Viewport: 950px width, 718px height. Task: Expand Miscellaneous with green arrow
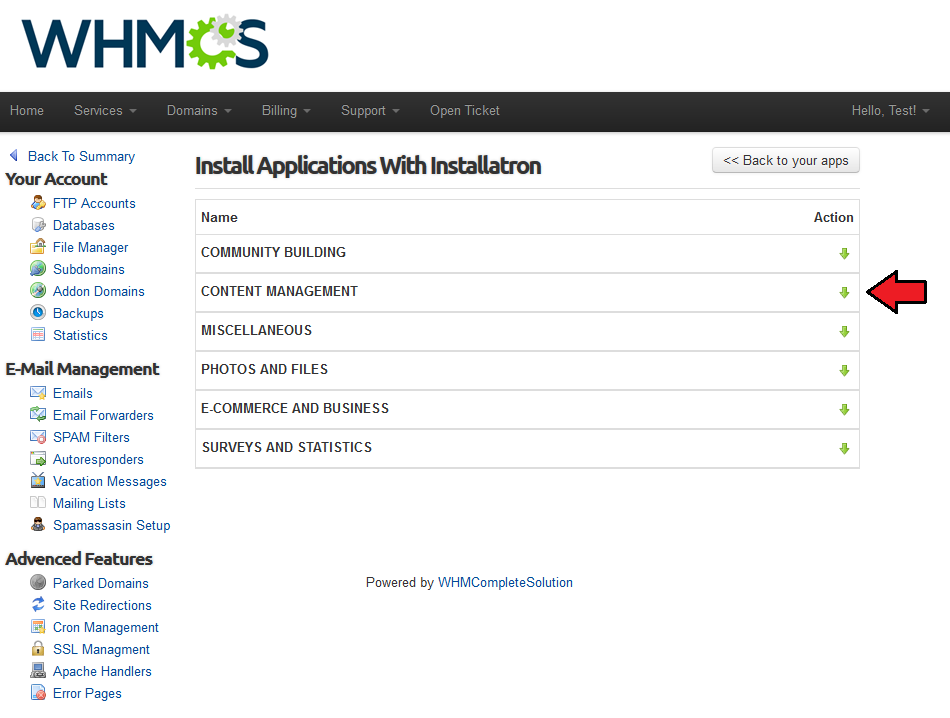point(844,331)
